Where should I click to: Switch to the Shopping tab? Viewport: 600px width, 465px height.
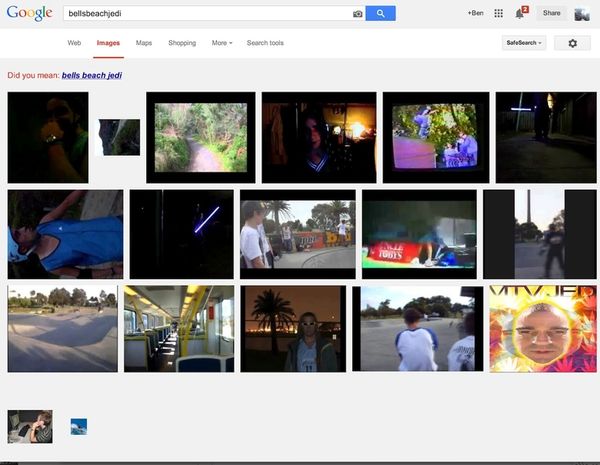182,43
